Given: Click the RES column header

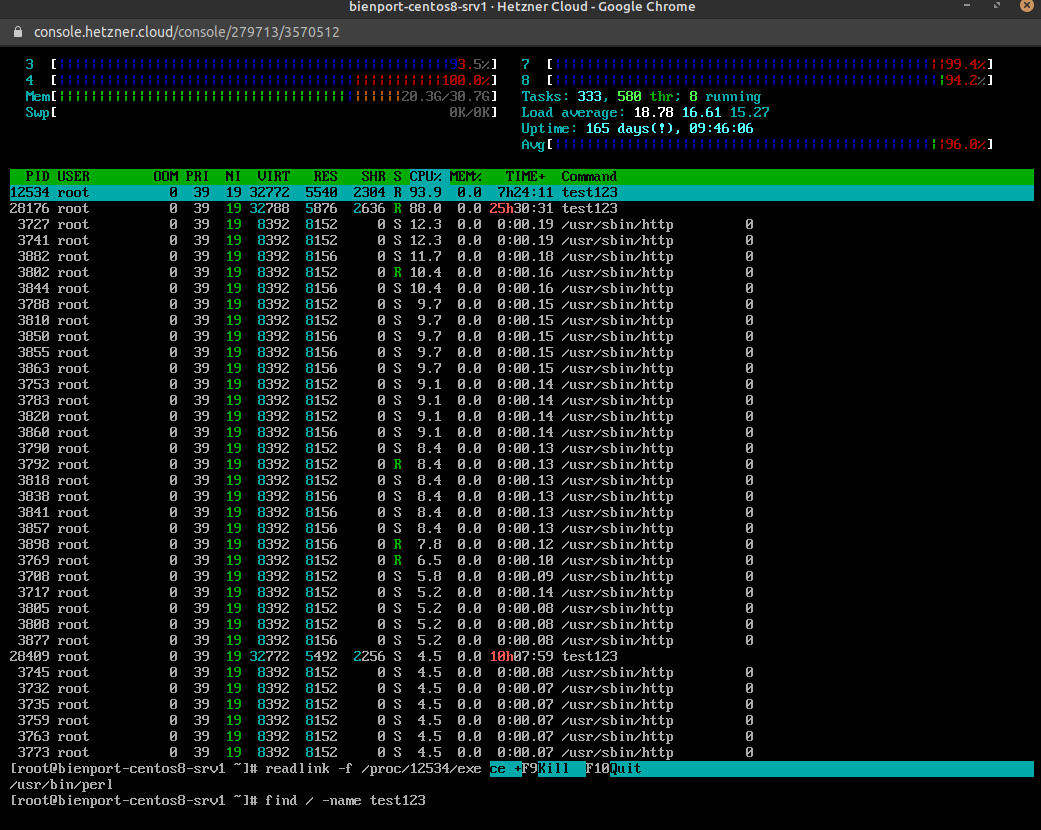Looking at the screenshot, I should point(325,177).
